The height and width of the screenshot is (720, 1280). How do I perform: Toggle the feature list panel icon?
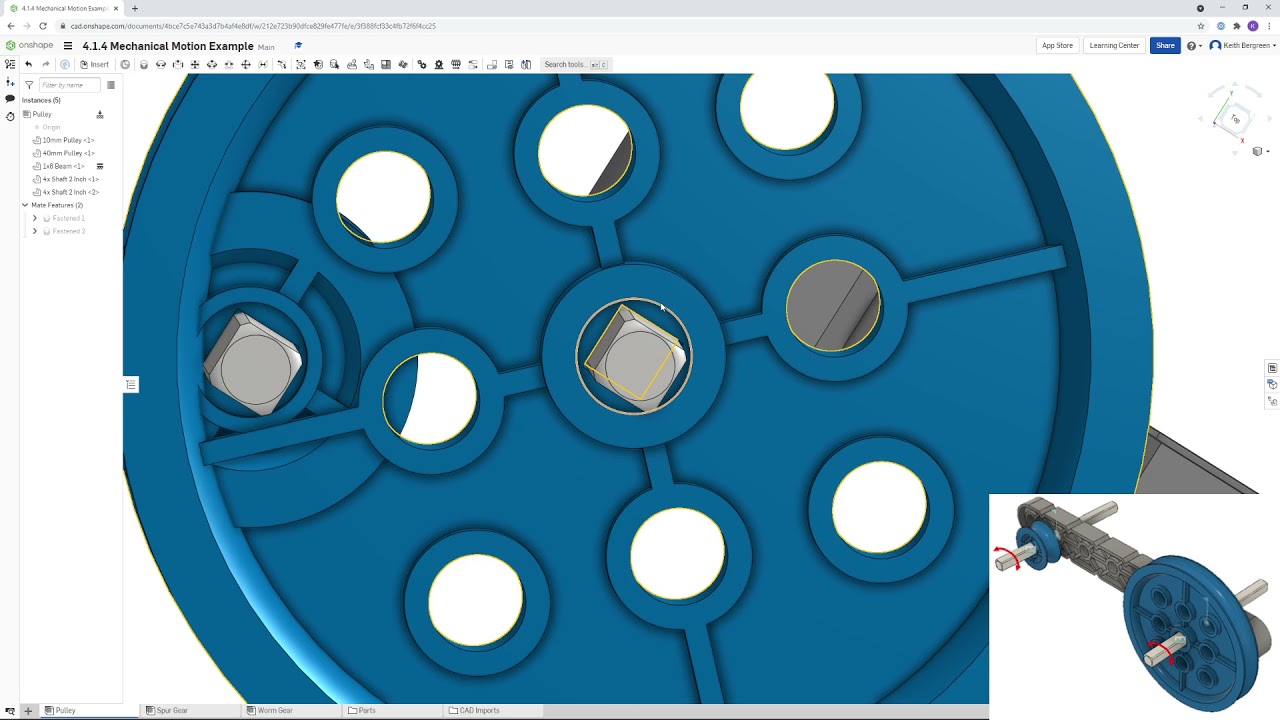10,64
